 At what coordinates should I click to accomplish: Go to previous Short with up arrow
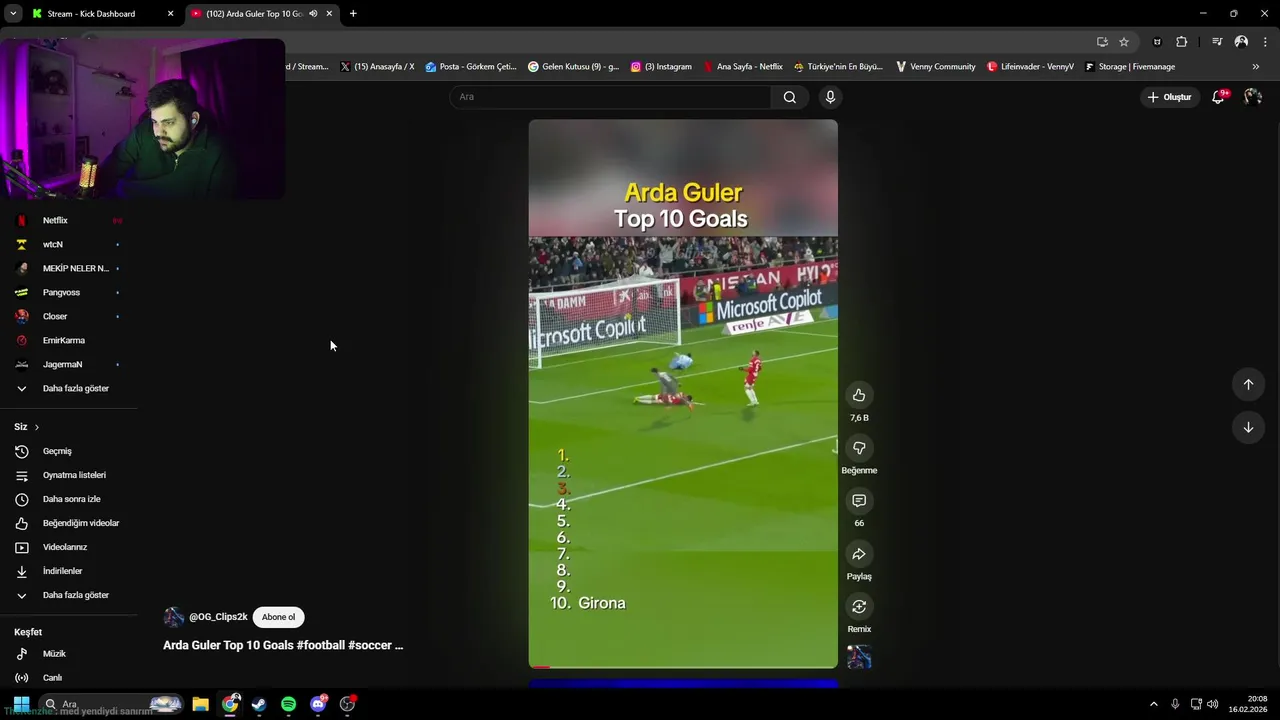tap(1248, 384)
